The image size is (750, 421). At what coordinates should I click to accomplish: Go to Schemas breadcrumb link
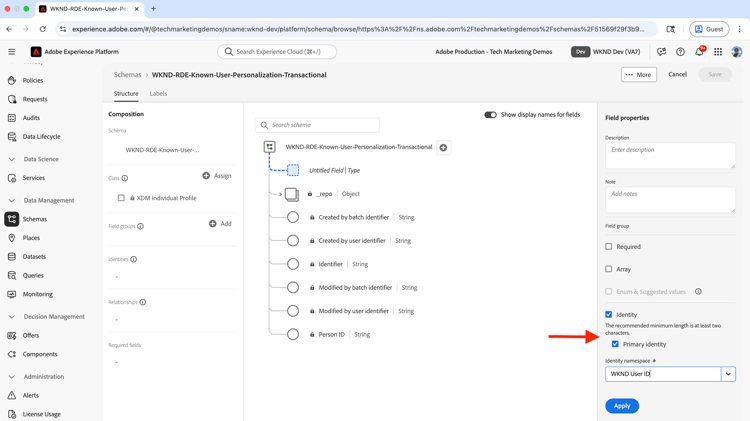[127, 75]
